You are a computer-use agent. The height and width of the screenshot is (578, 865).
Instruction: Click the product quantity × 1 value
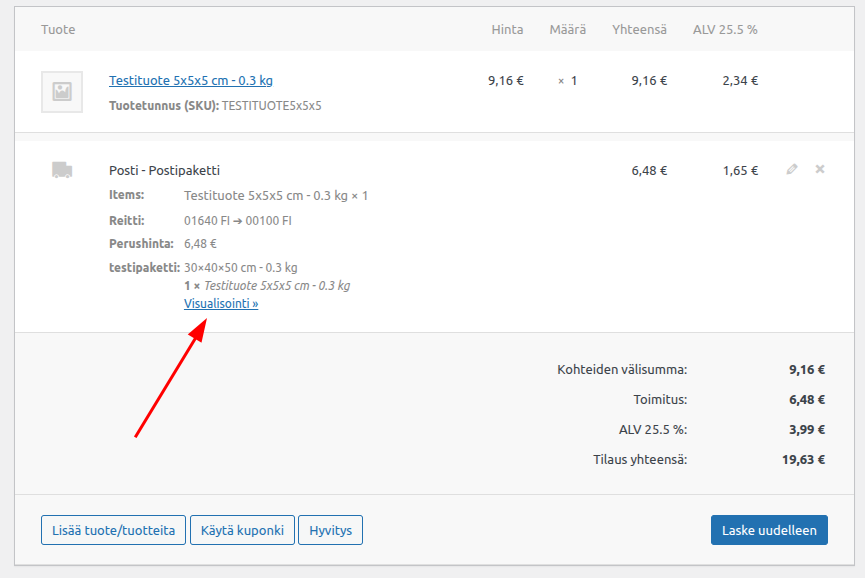(x=567, y=81)
